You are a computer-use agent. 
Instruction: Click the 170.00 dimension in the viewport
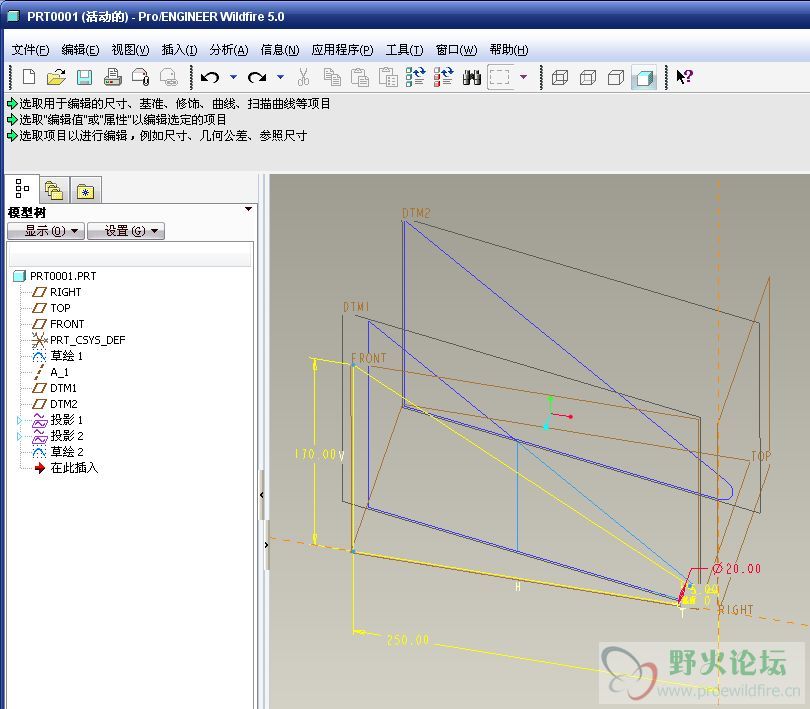(x=315, y=454)
